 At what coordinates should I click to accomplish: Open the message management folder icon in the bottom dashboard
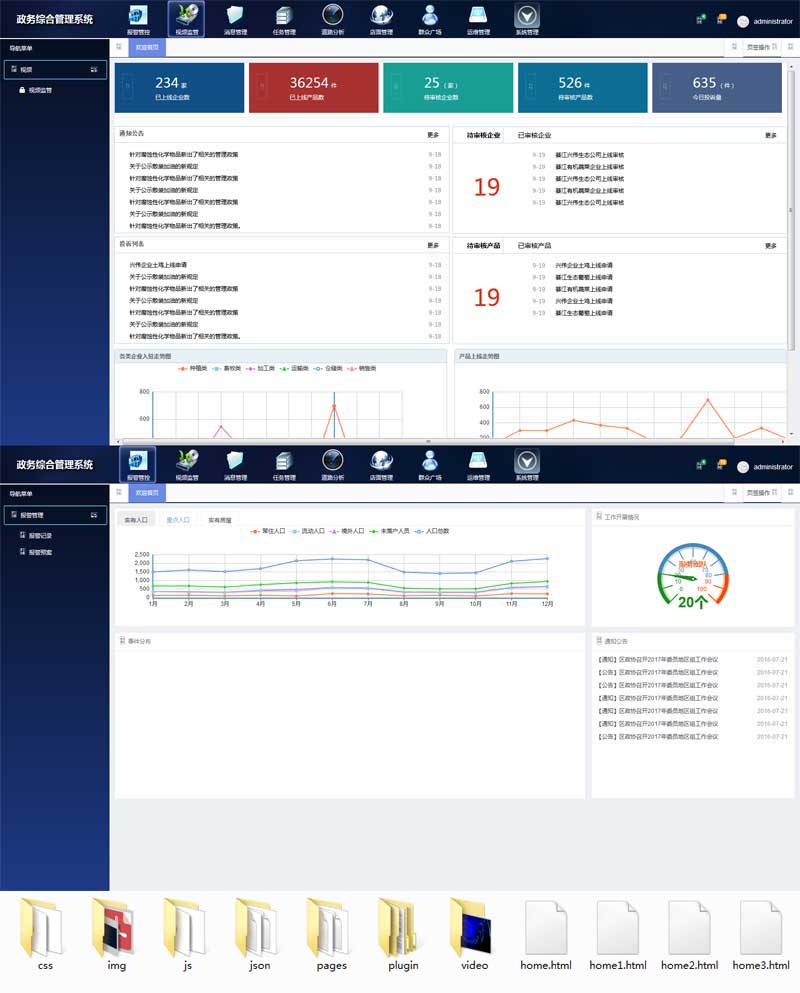235,464
